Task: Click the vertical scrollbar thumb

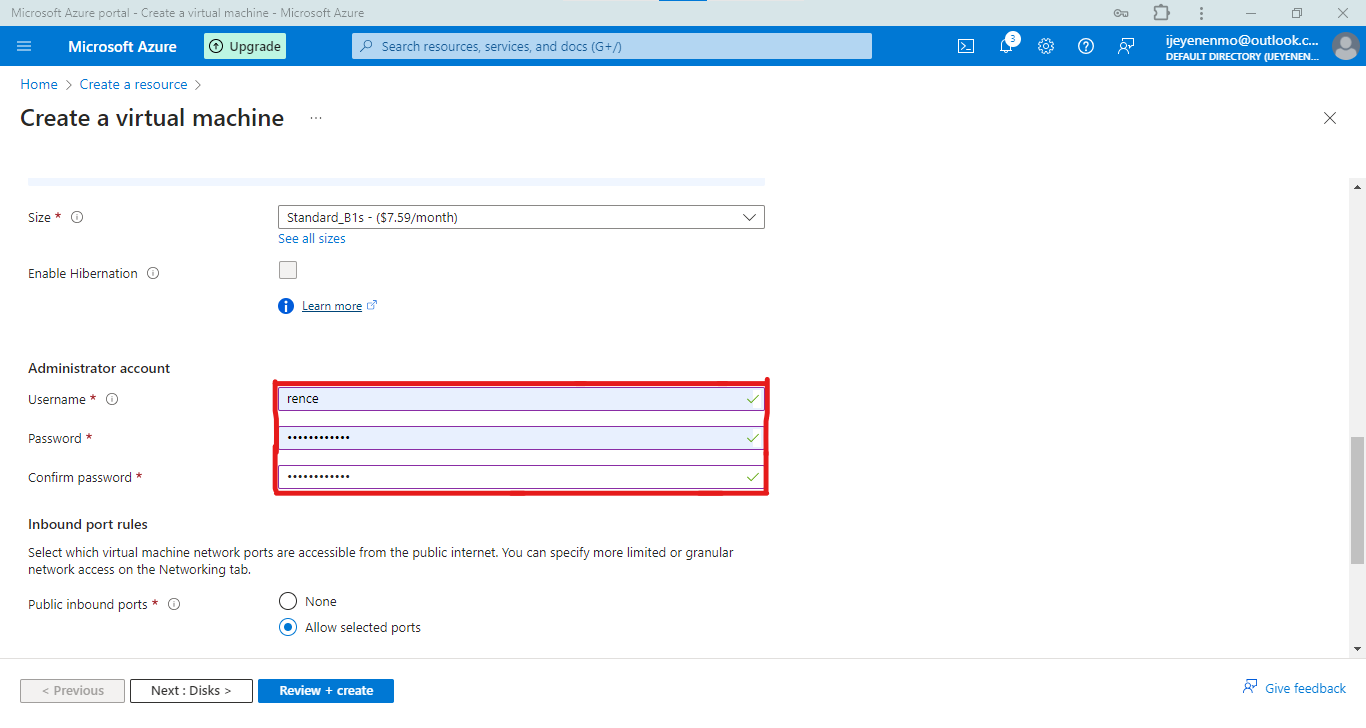Action: click(x=1357, y=501)
